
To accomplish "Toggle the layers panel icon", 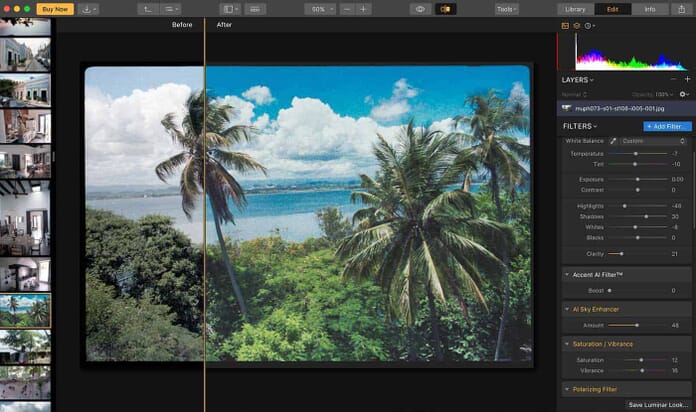I will (x=577, y=26).
